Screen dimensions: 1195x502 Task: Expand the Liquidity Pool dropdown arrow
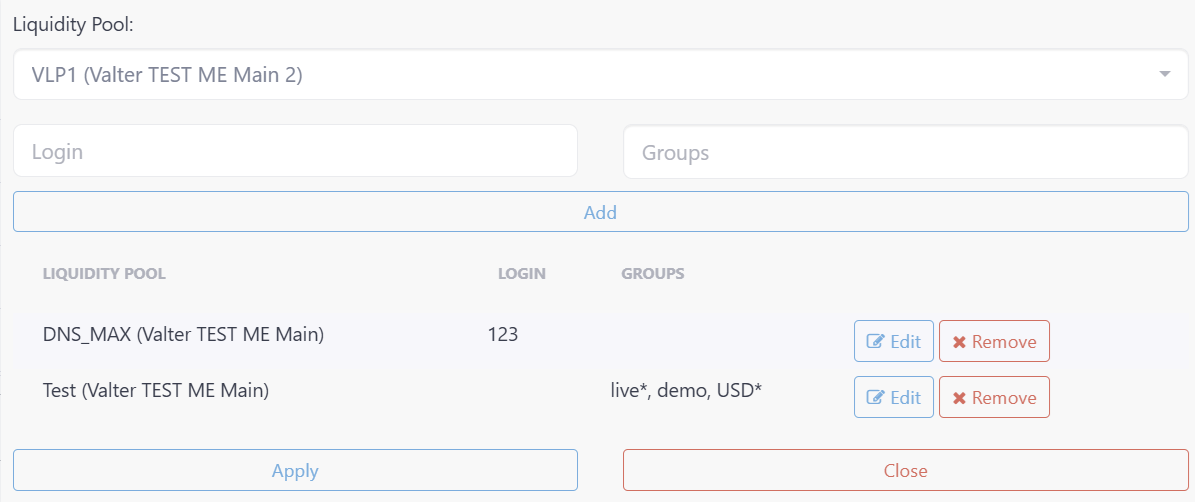(1164, 74)
